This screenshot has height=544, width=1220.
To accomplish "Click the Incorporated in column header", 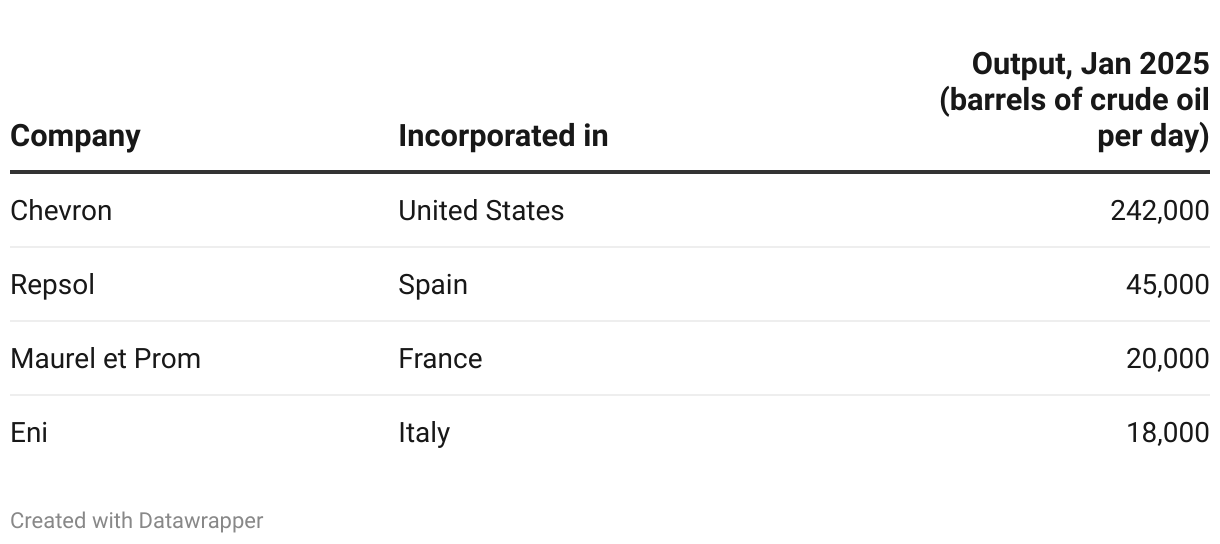I will [502, 136].
